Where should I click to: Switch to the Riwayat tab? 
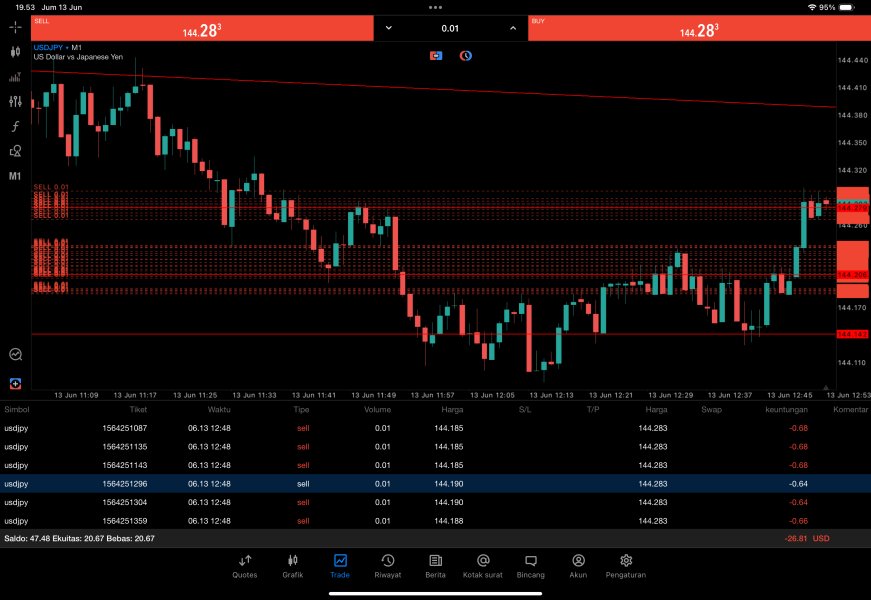pos(387,566)
